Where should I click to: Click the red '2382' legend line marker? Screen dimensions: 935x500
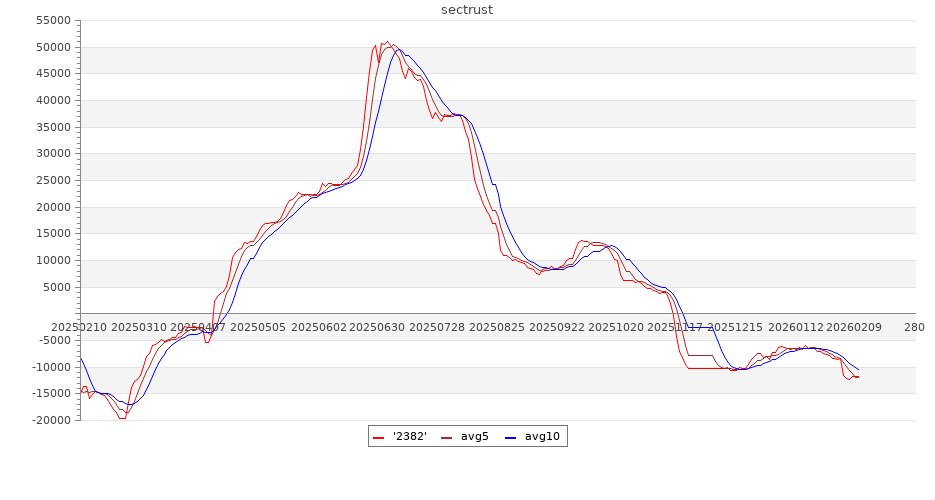379,437
